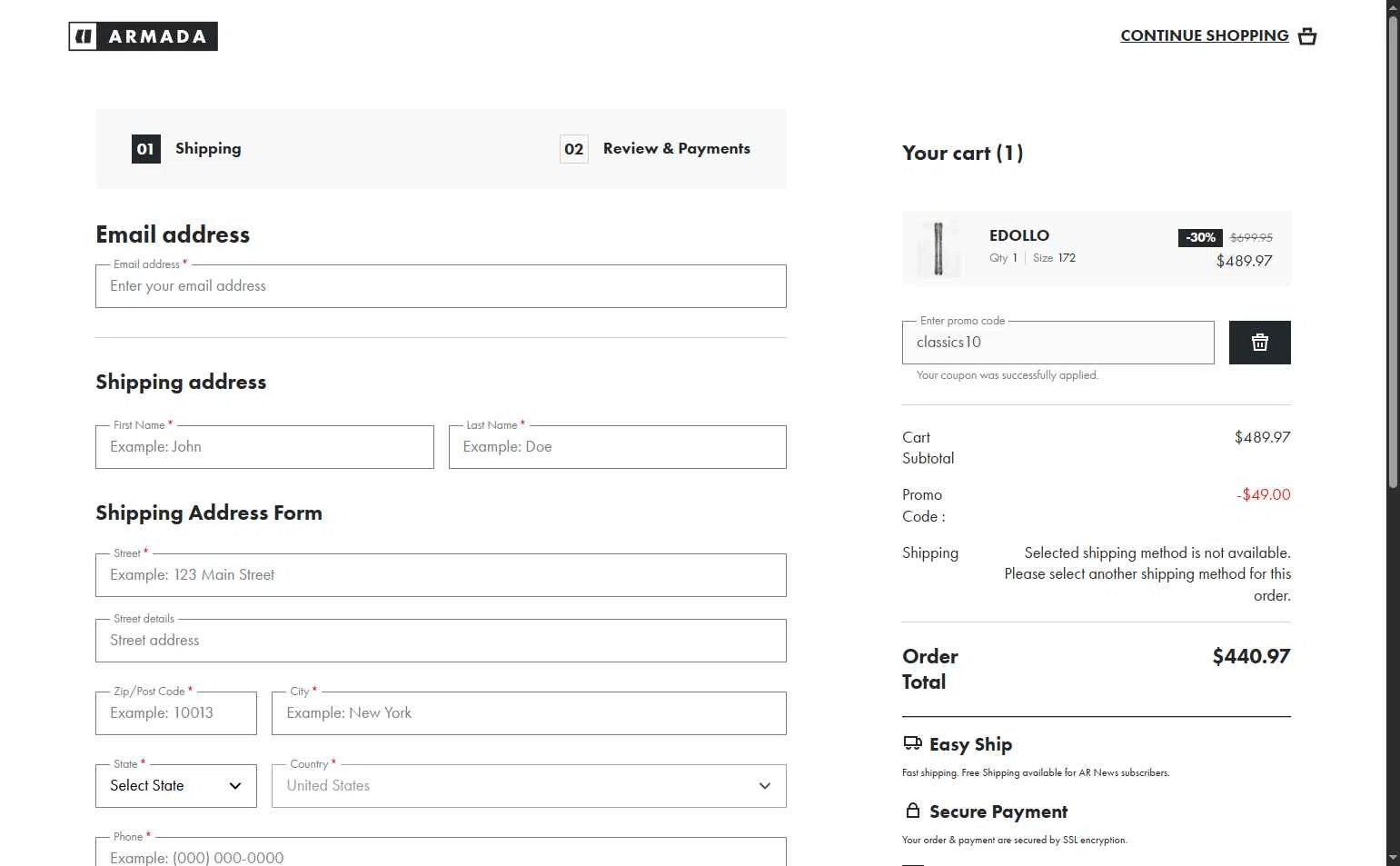Open the Select State dropdown
Screen dimensions: 1400x866
[x=176, y=786]
